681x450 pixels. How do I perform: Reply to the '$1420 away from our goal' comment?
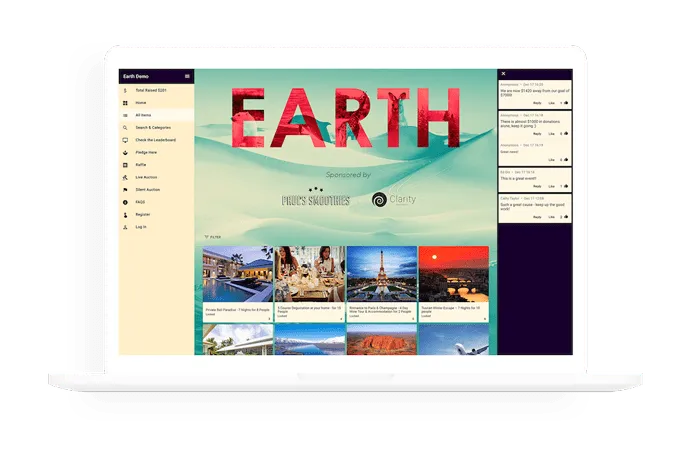coord(537,103)
